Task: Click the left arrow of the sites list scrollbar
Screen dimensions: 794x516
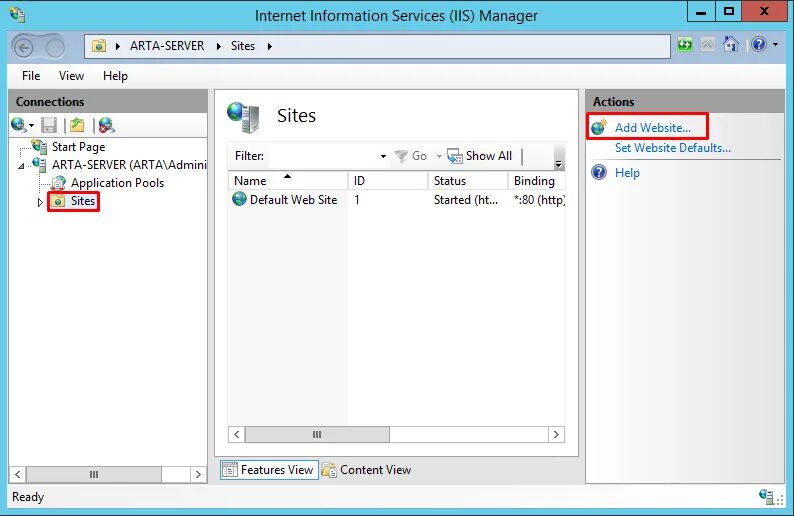Action: pyautogui.click(x=236, y=434)
